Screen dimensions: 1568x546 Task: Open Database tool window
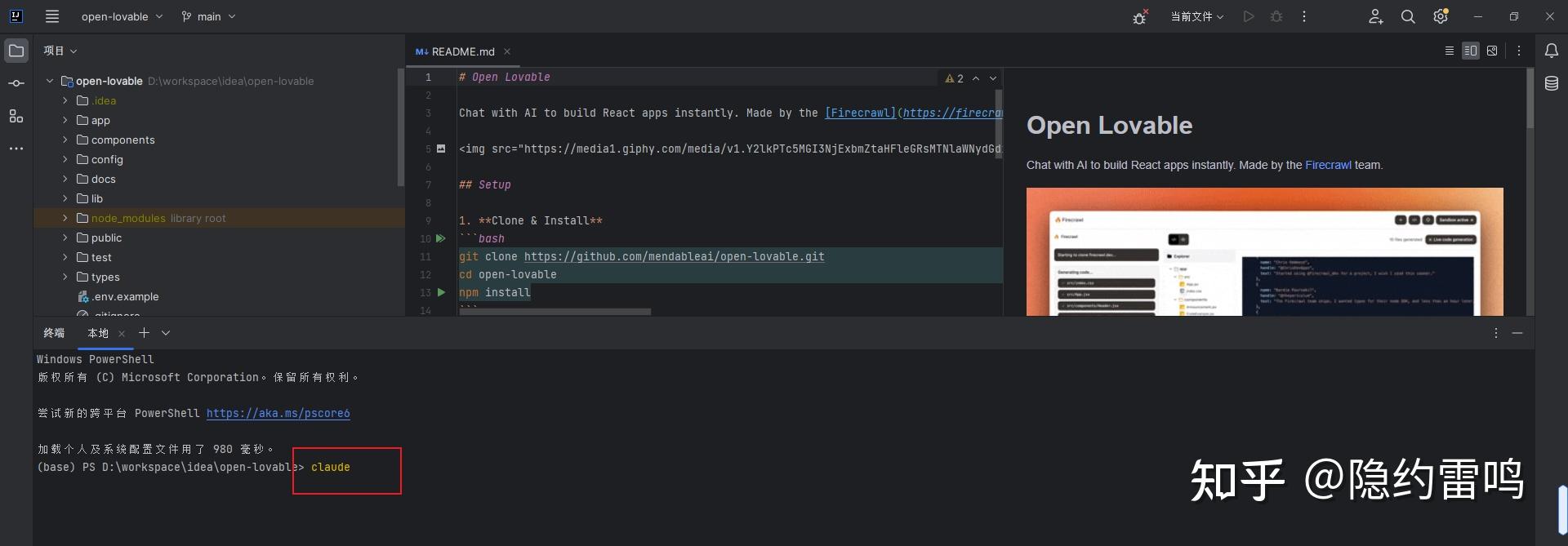click(x=1552, y=83)
